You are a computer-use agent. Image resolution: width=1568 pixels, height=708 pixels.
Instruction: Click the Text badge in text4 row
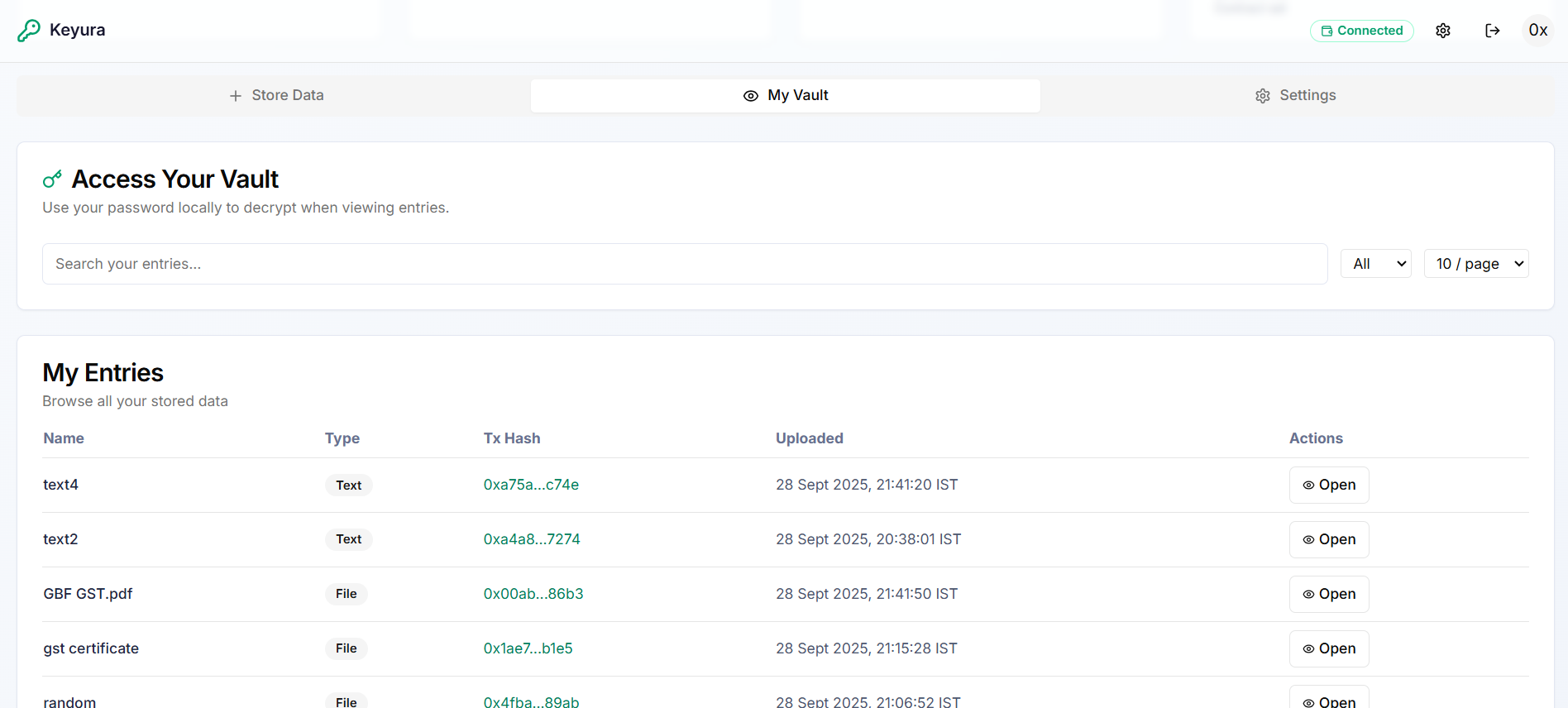tap(349, 486)
